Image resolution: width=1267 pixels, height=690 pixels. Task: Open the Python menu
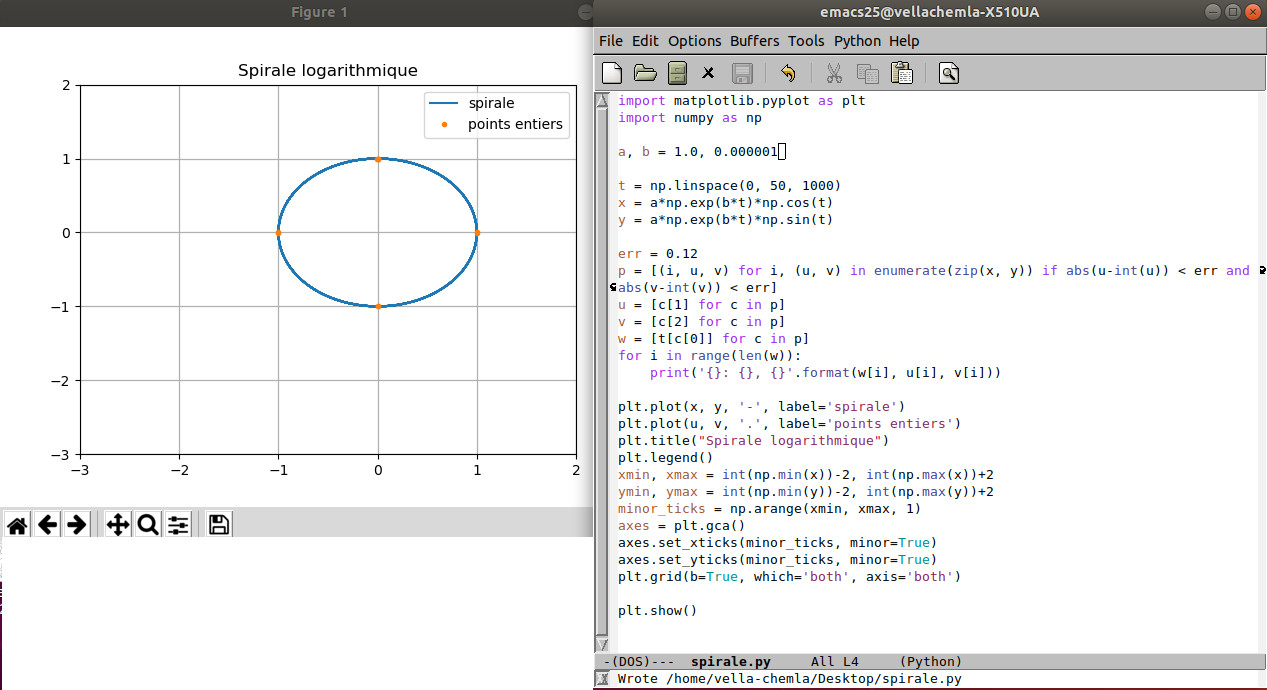pyautogui.click(x=857, y=41)
